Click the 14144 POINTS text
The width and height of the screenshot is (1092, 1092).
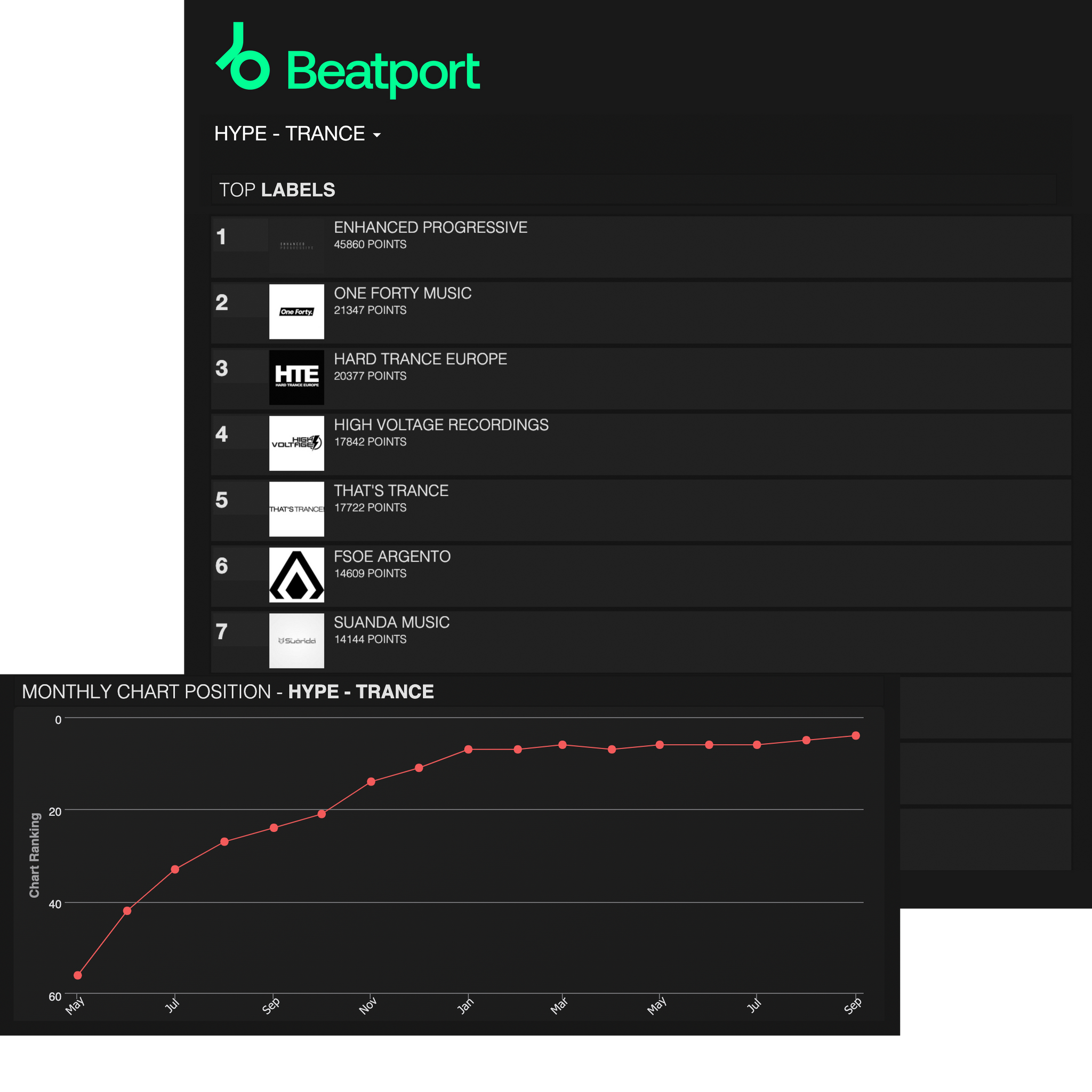tap(370, 639)
